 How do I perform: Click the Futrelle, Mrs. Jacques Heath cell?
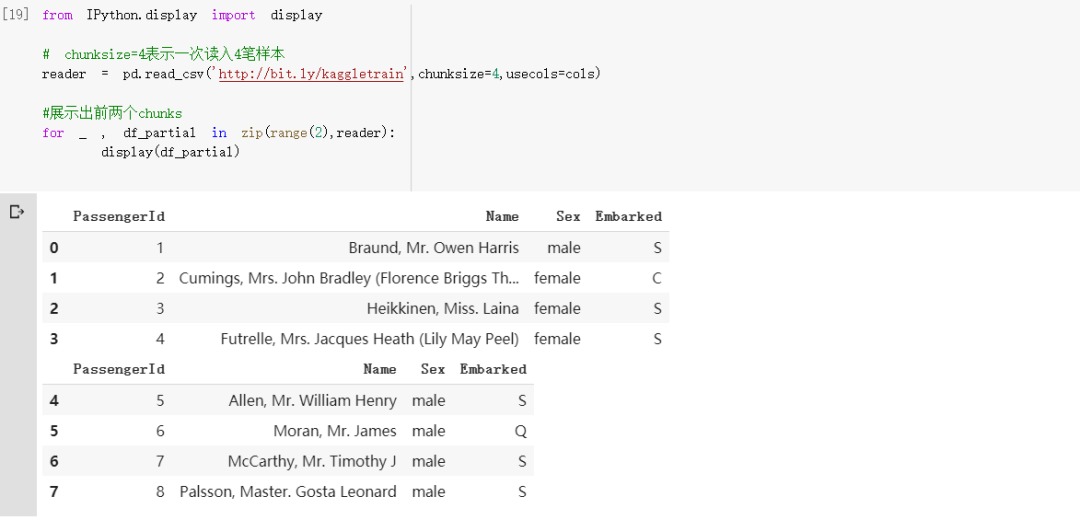[x=370, y=339]
